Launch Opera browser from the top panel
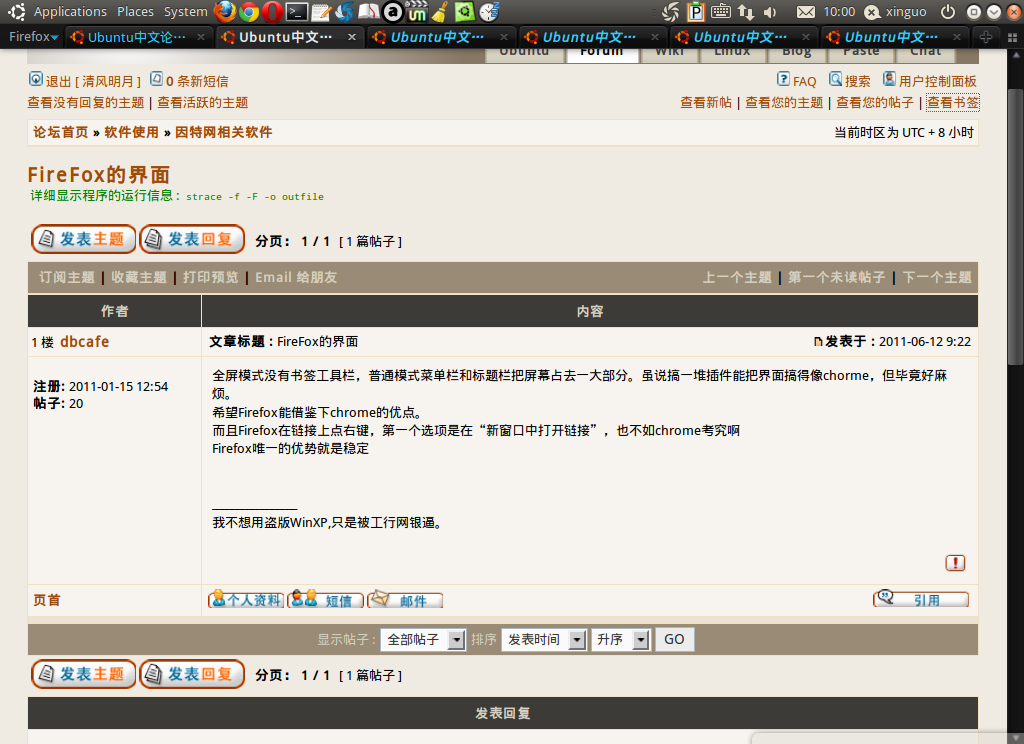The width and height of the screenshot is (1024, 744). coord(272,11)
